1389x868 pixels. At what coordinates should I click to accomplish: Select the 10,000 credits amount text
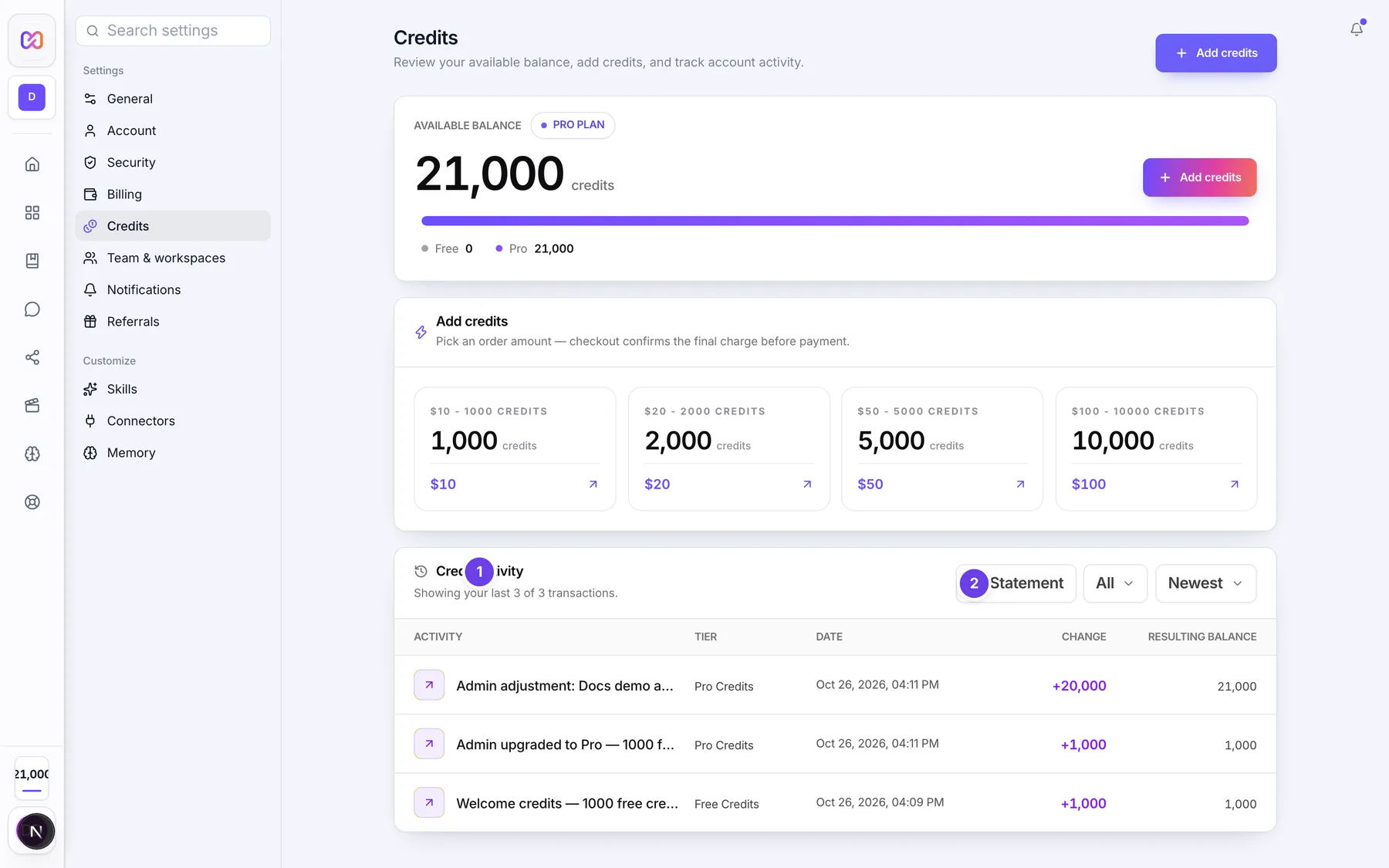[1113, 441]
